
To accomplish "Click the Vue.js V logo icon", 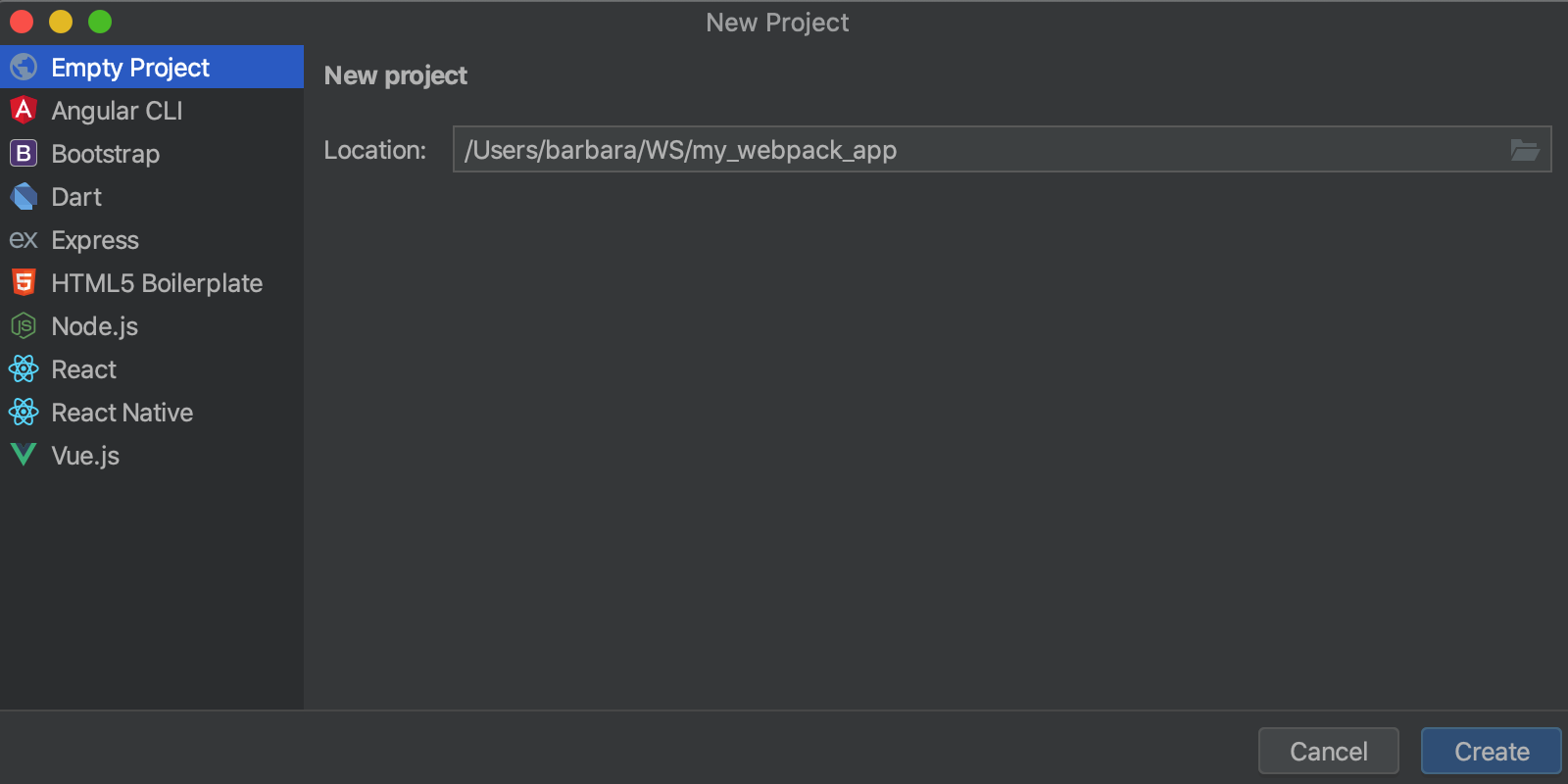I will click(24, 454).
